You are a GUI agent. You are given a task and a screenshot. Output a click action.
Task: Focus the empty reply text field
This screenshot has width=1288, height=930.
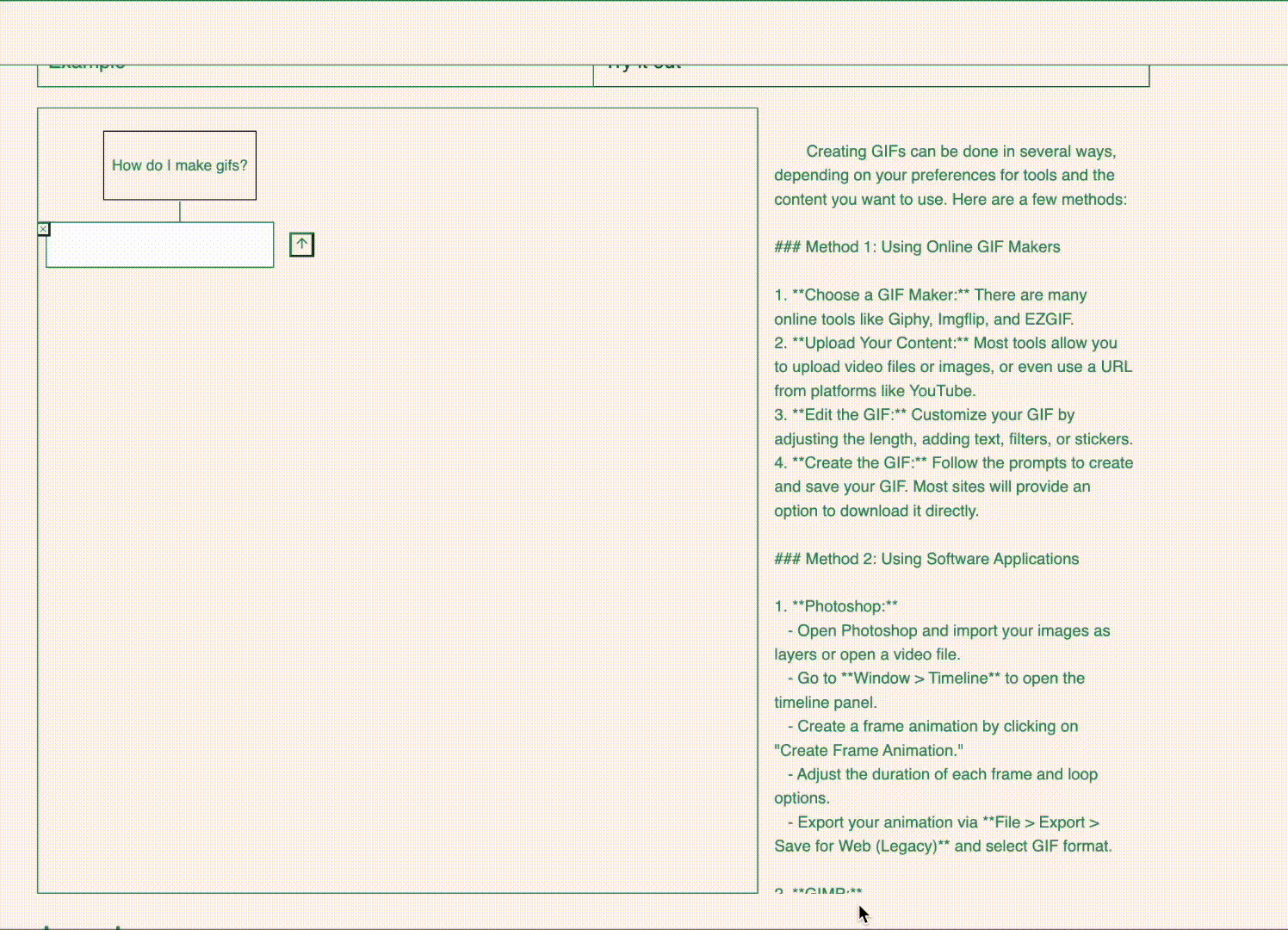click(160, 245)
